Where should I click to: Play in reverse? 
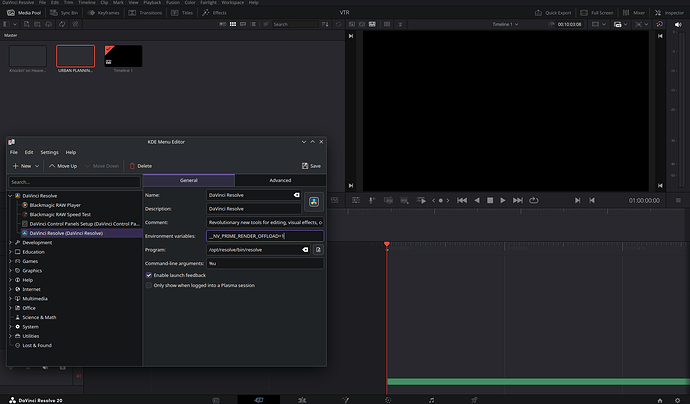[x=477, y=200]
